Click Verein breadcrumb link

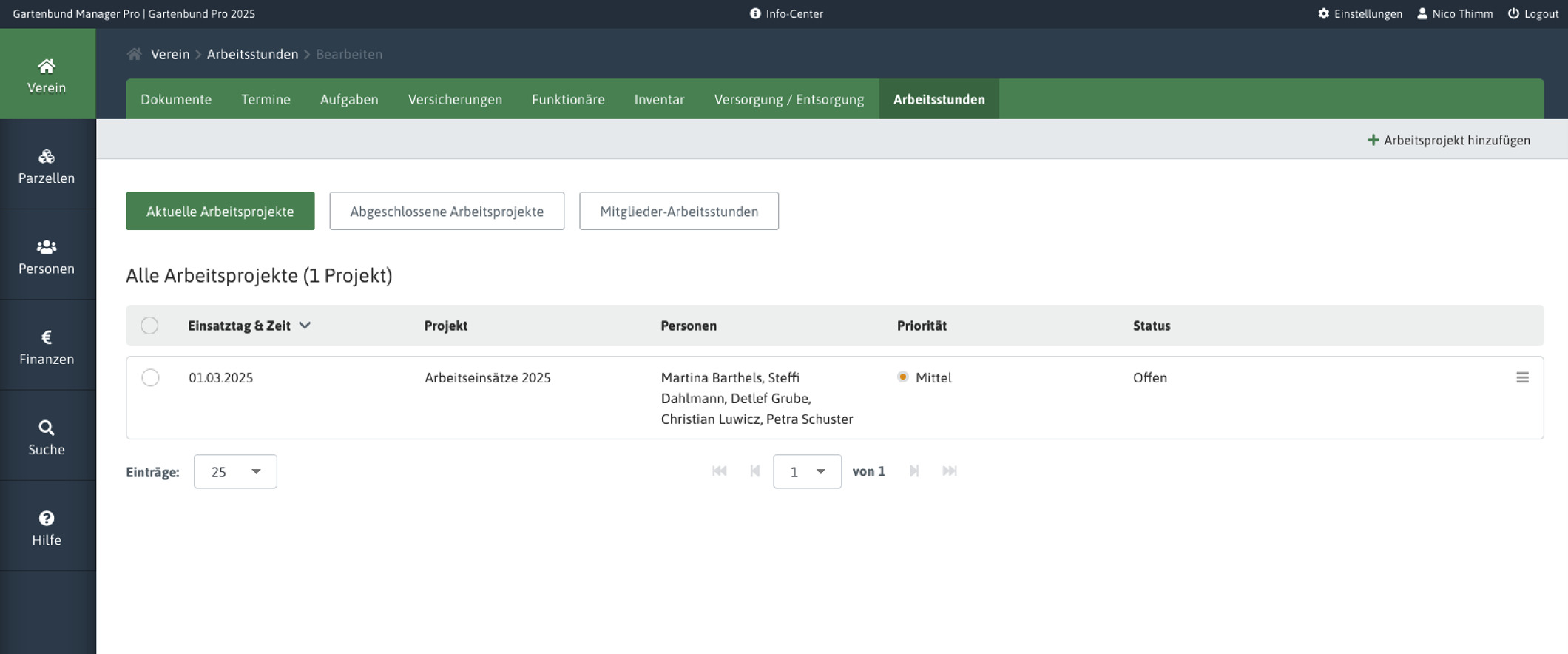tap(170, 54)
